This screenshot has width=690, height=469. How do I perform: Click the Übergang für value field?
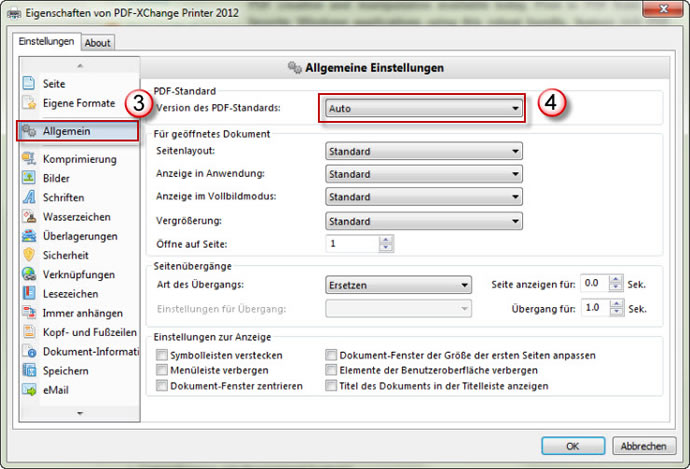point(595,307)
